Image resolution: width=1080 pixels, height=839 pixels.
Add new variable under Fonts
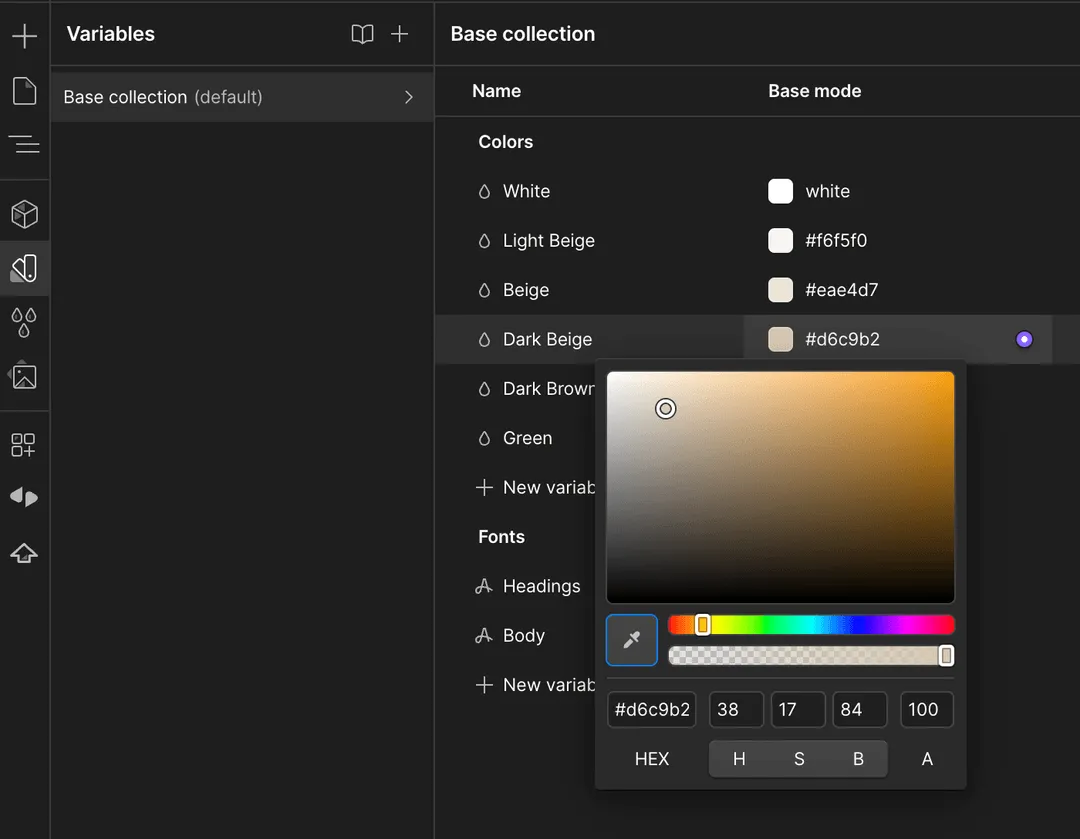(535, 685)
